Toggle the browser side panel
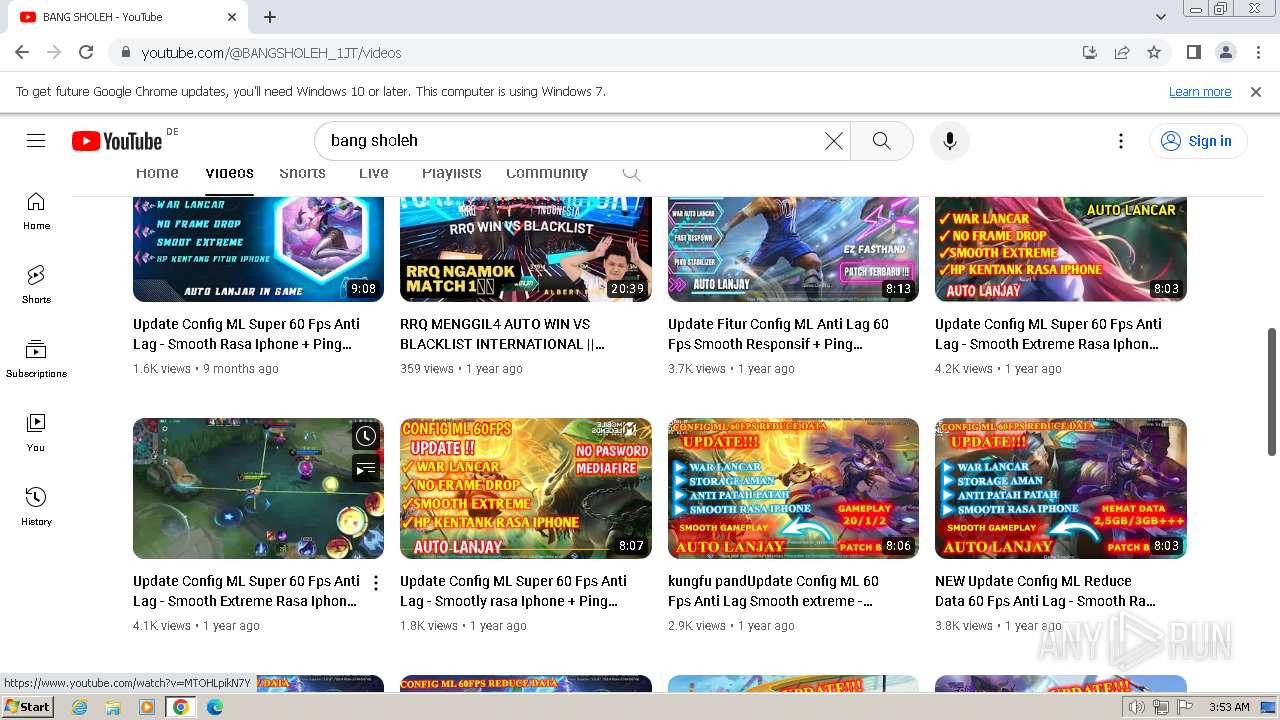 pos(1193,52)
